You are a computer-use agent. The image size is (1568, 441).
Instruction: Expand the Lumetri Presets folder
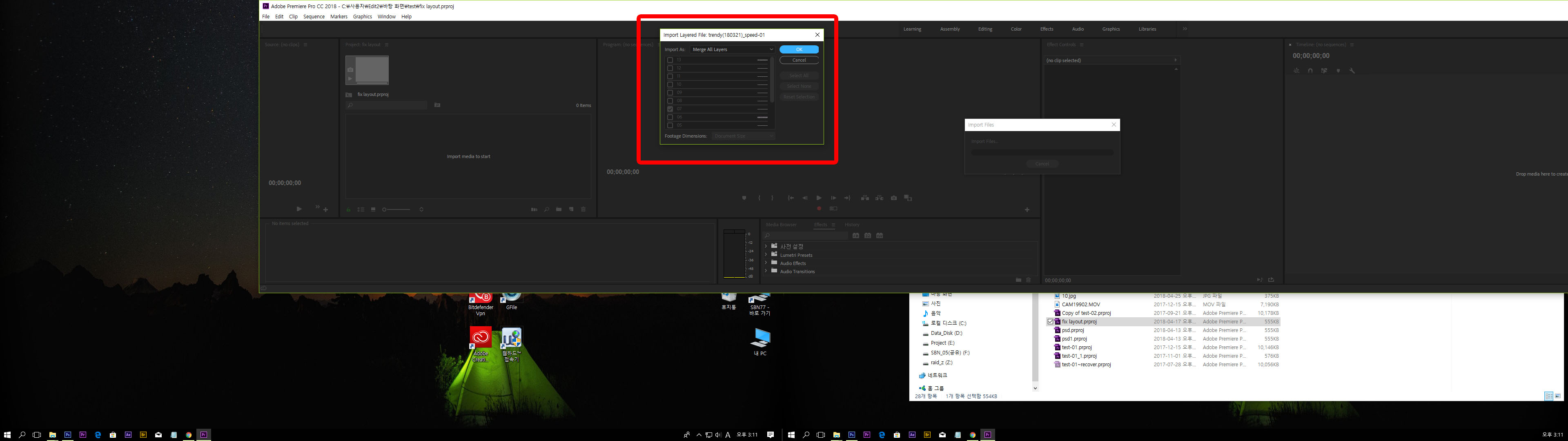click(x=766, y=255)
